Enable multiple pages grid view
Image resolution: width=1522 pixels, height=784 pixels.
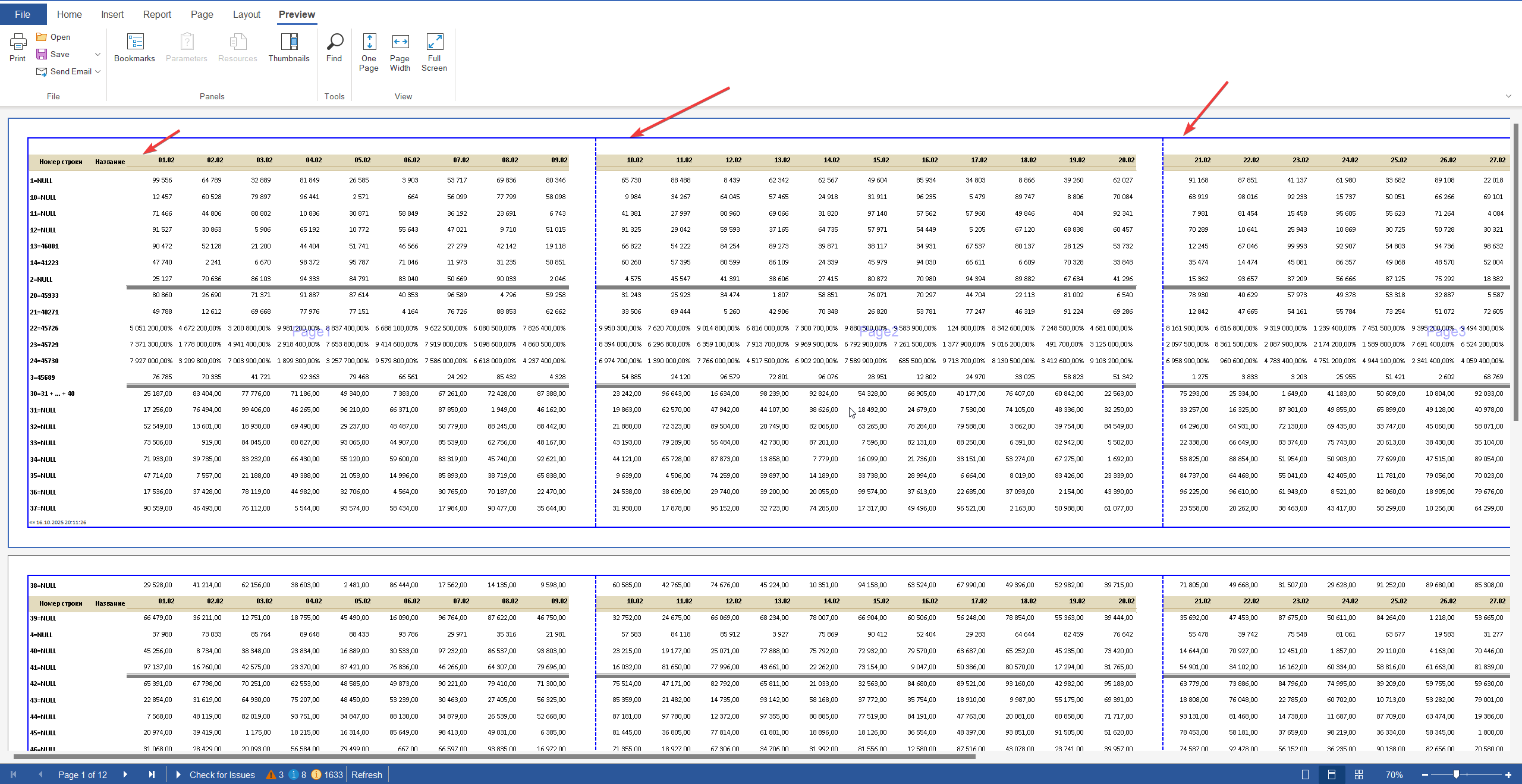click(1359, 774)
